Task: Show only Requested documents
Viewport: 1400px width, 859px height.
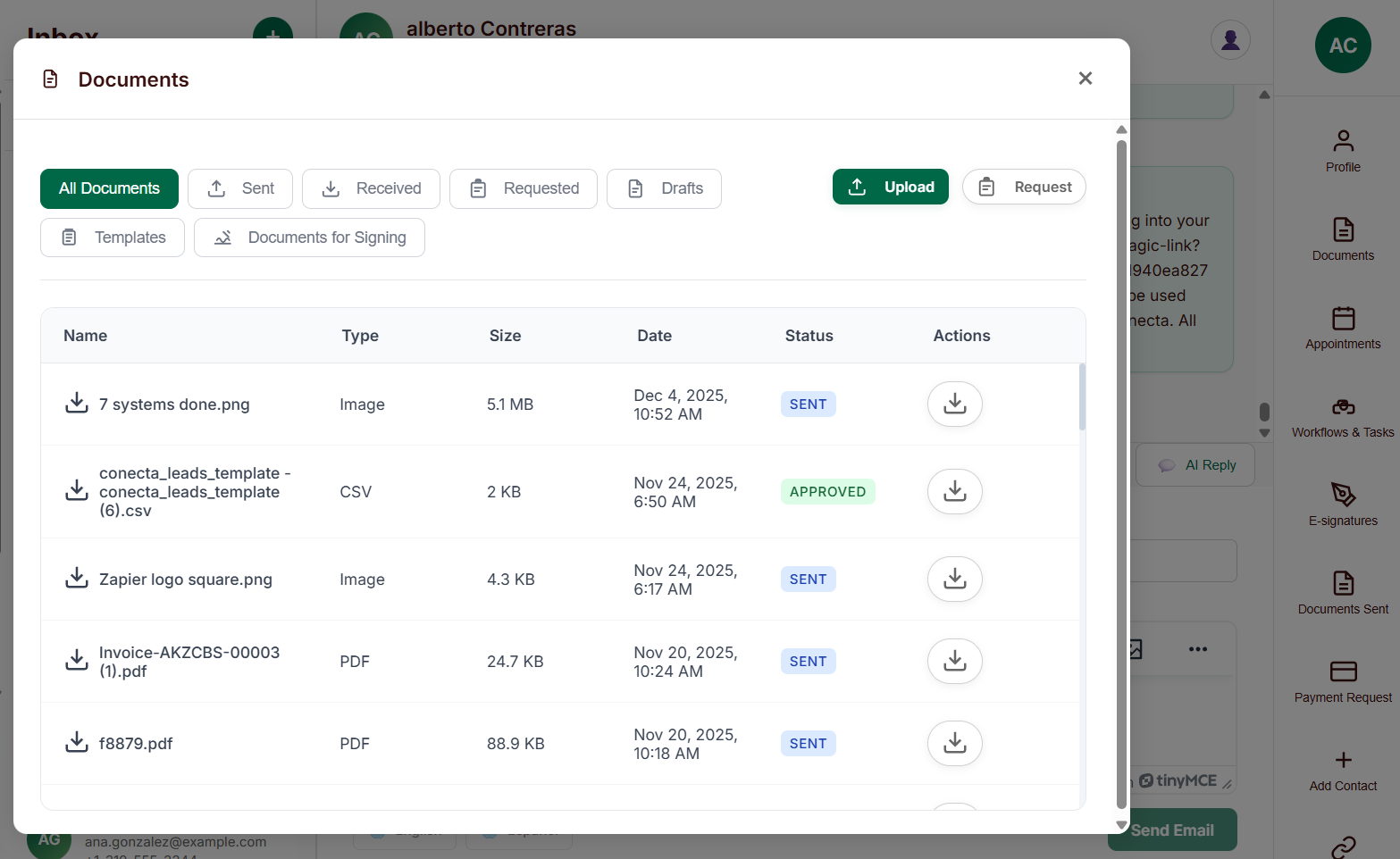Action: (523, 188)
